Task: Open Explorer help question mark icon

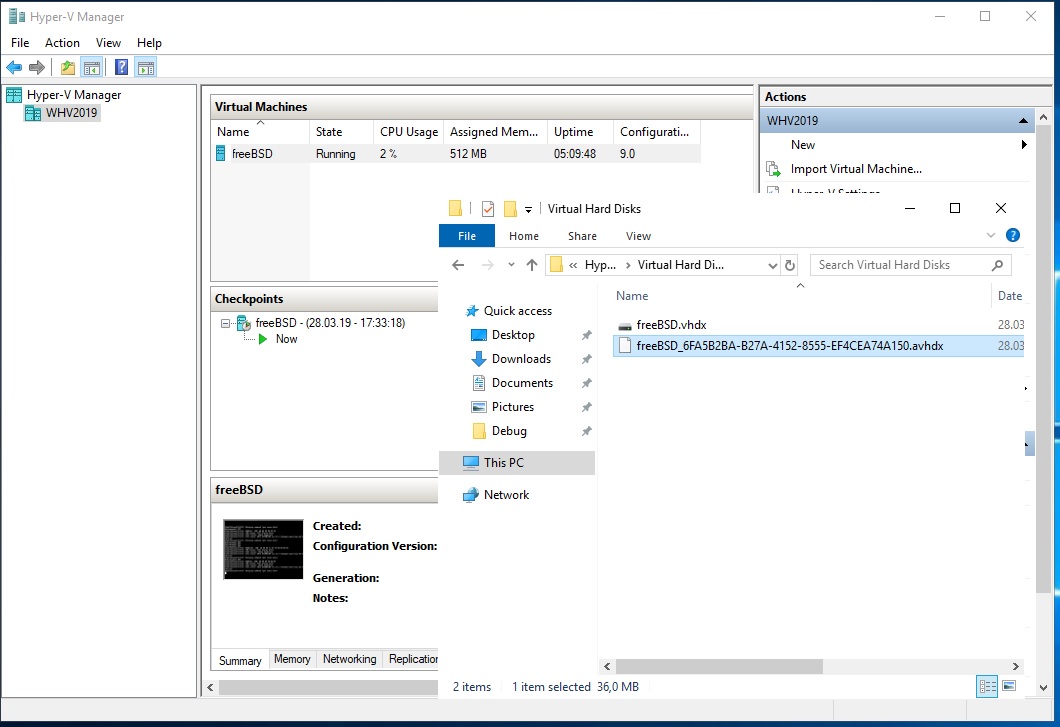Action: tap(1012, 235)
